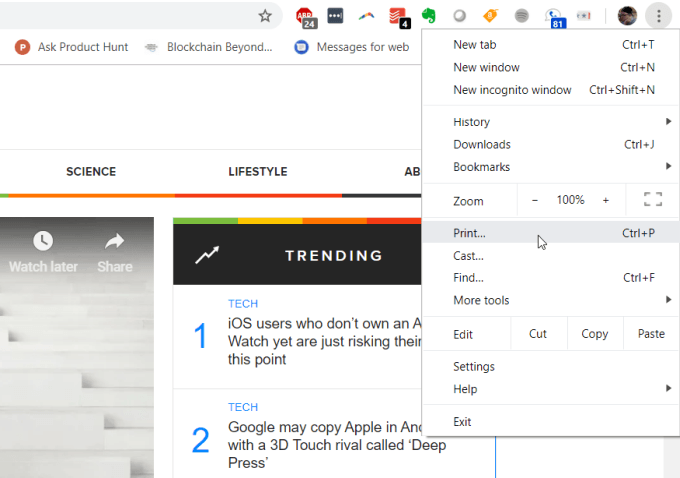Open the Google Deep Press article
This screenshot has height=478, width=680.
click(337, 445)
